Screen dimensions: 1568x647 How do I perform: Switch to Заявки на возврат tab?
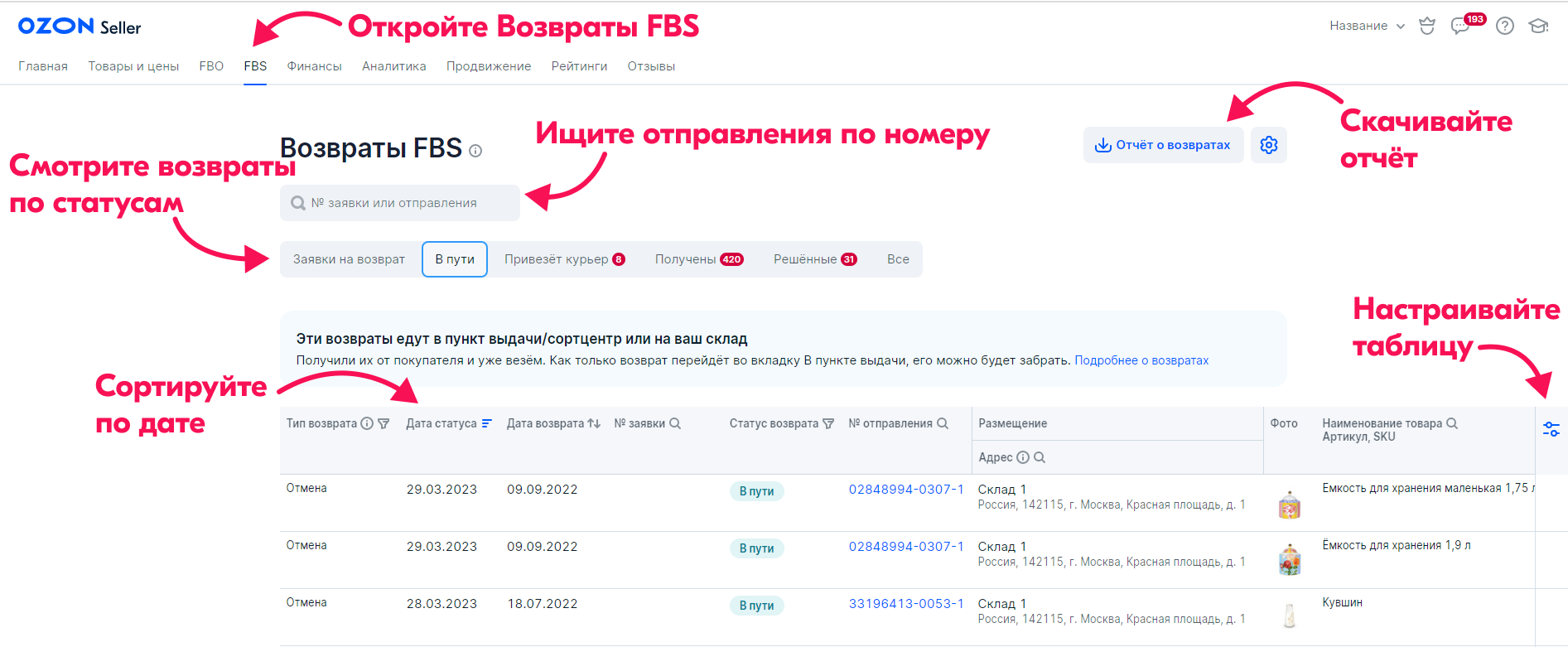pos(349,259)
